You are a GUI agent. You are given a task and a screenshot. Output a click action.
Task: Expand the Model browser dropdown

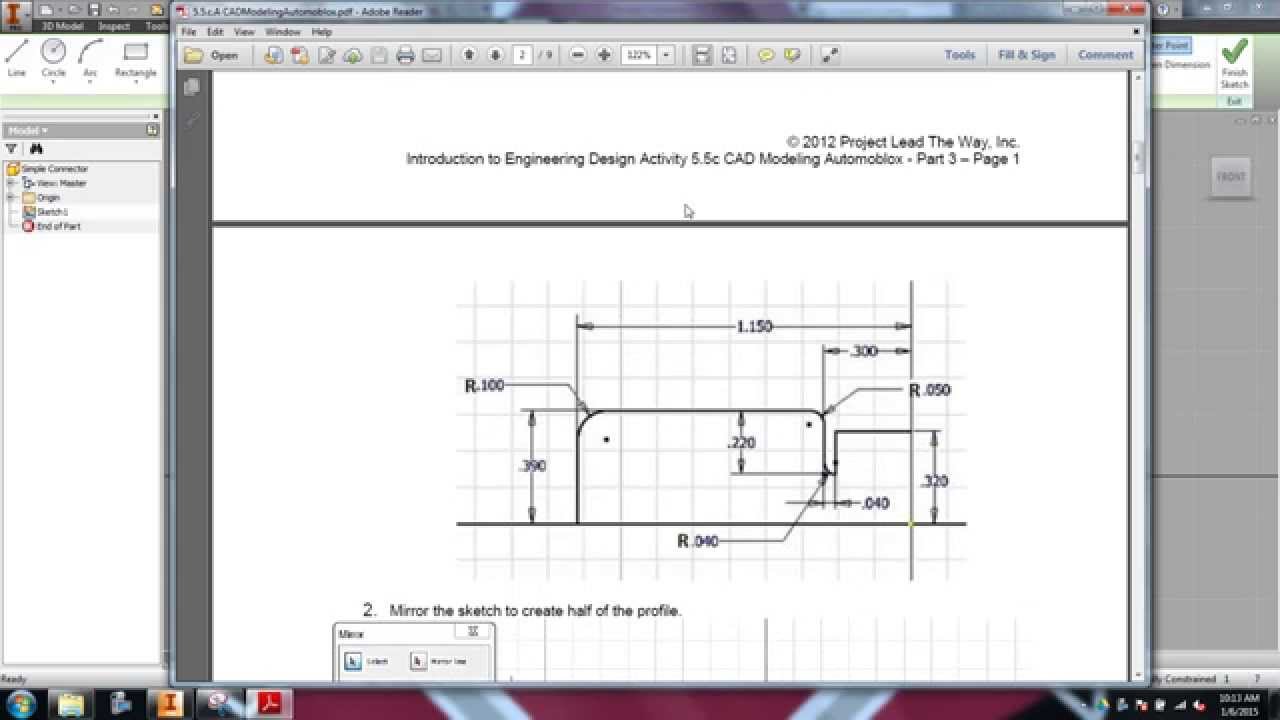(x=28, y=130)
